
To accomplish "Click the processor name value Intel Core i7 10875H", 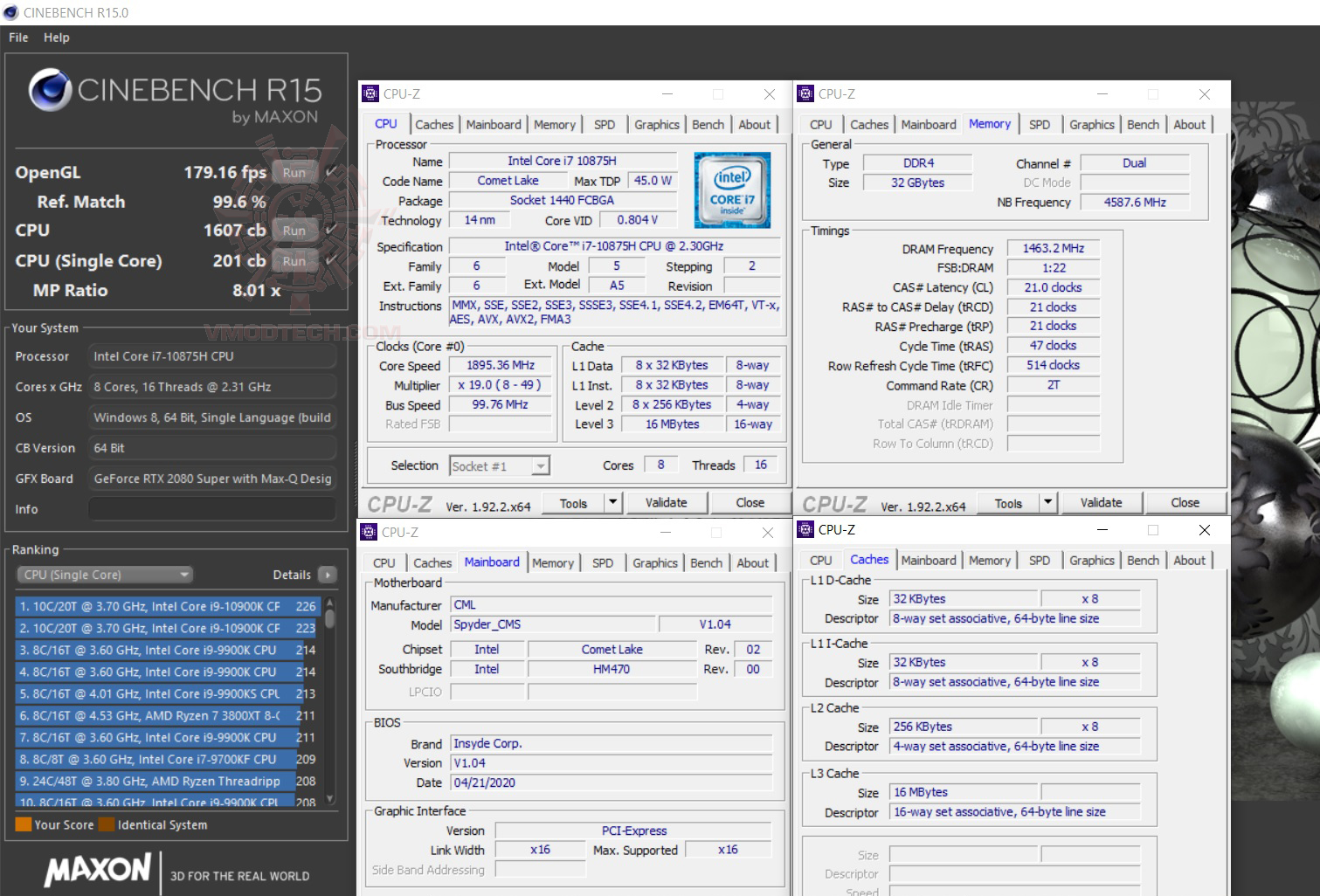I will [562, 162].
